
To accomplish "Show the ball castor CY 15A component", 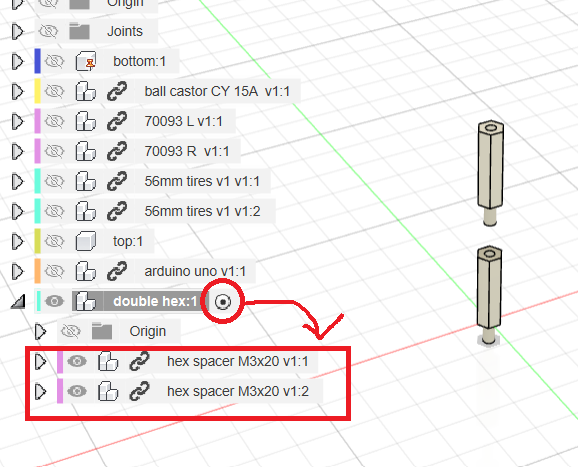I will tap(54, 91).
